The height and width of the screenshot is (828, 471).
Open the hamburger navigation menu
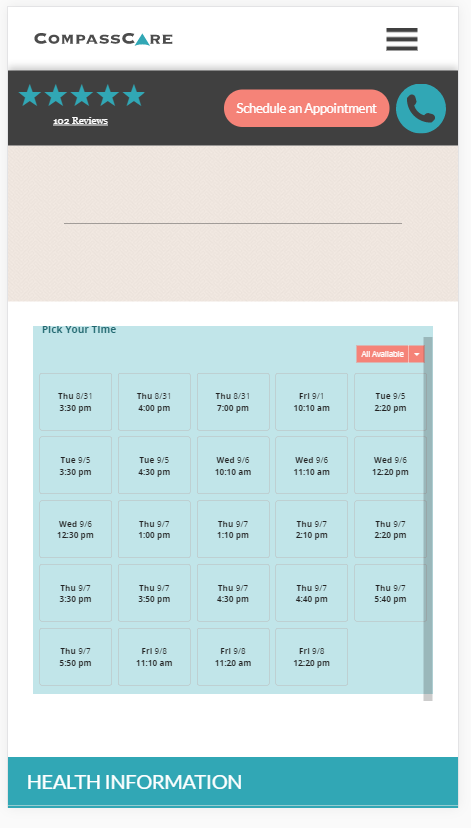(x=402, y=39)
